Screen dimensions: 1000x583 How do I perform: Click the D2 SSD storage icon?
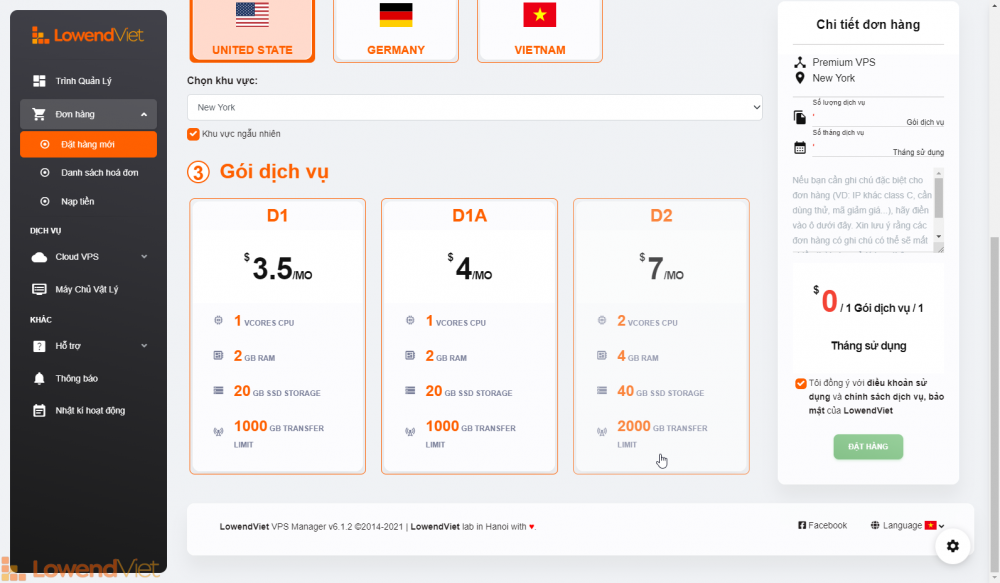click(601, 390)
